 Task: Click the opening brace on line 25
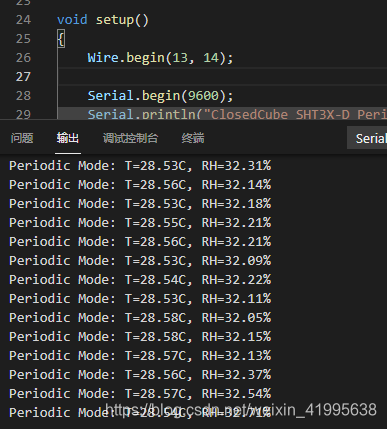[61, 39]
